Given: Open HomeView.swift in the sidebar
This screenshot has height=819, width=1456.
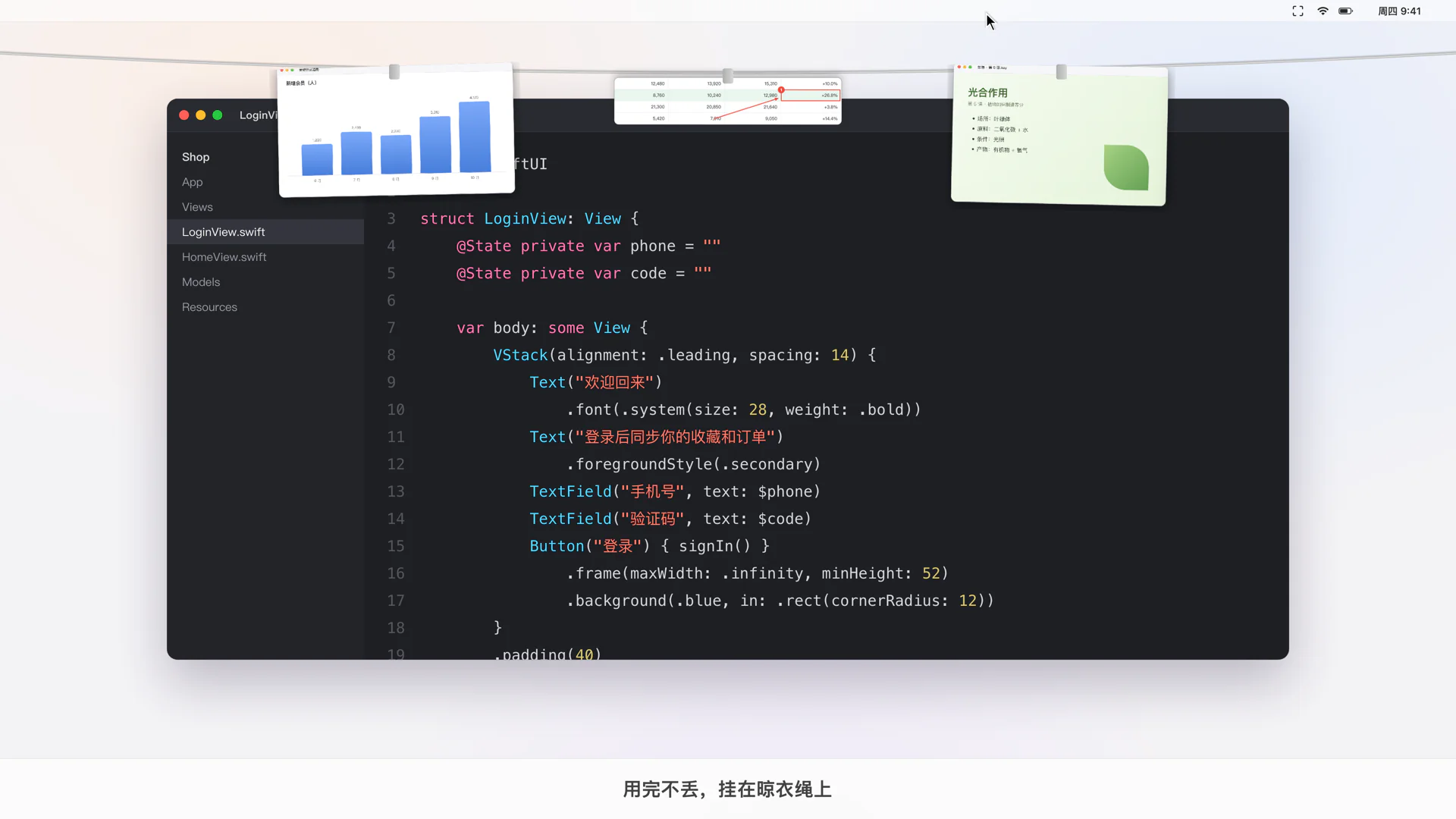Looking at the screenshot, I should click(224, 257).
